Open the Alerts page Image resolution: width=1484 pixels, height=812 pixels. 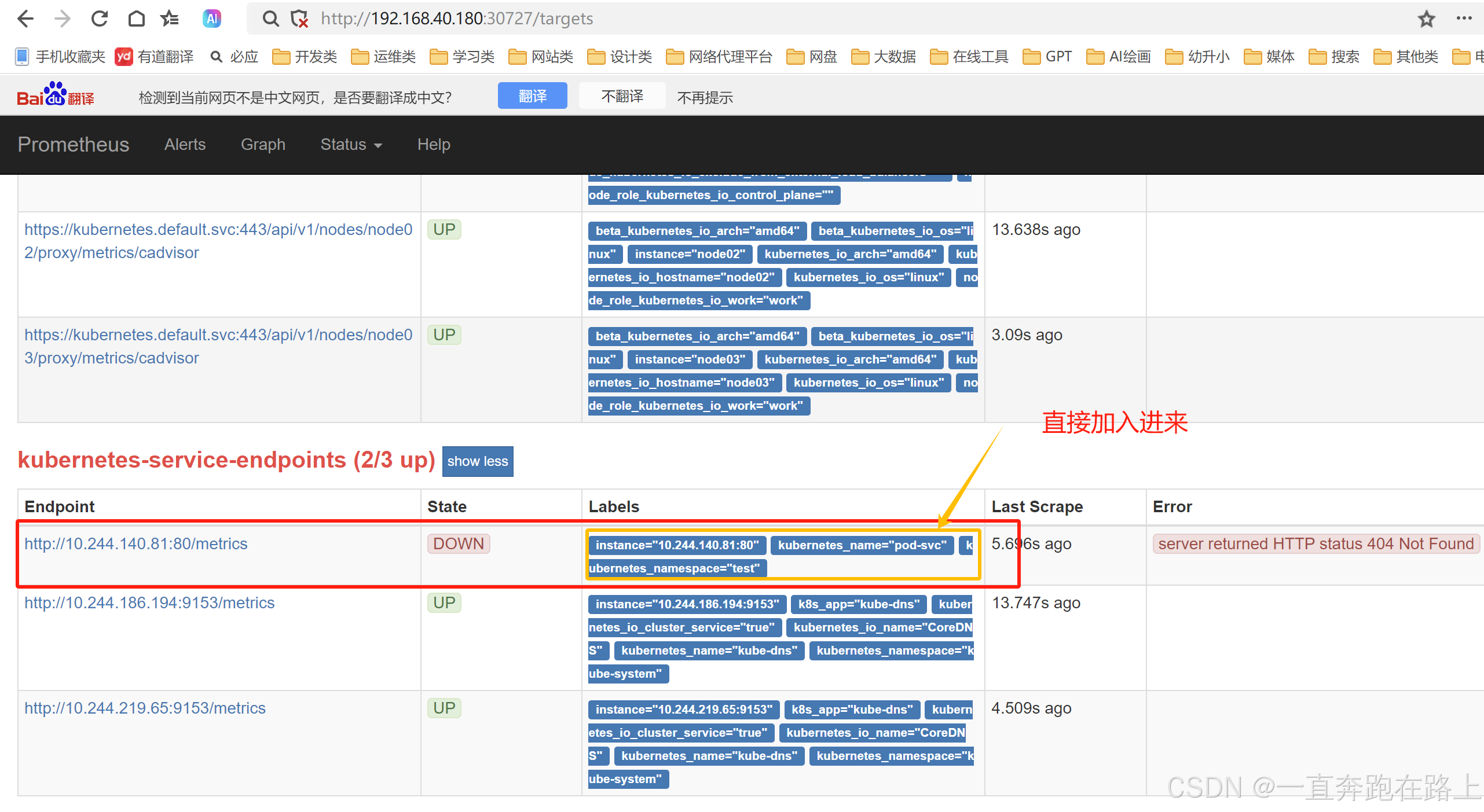[185, 145]
